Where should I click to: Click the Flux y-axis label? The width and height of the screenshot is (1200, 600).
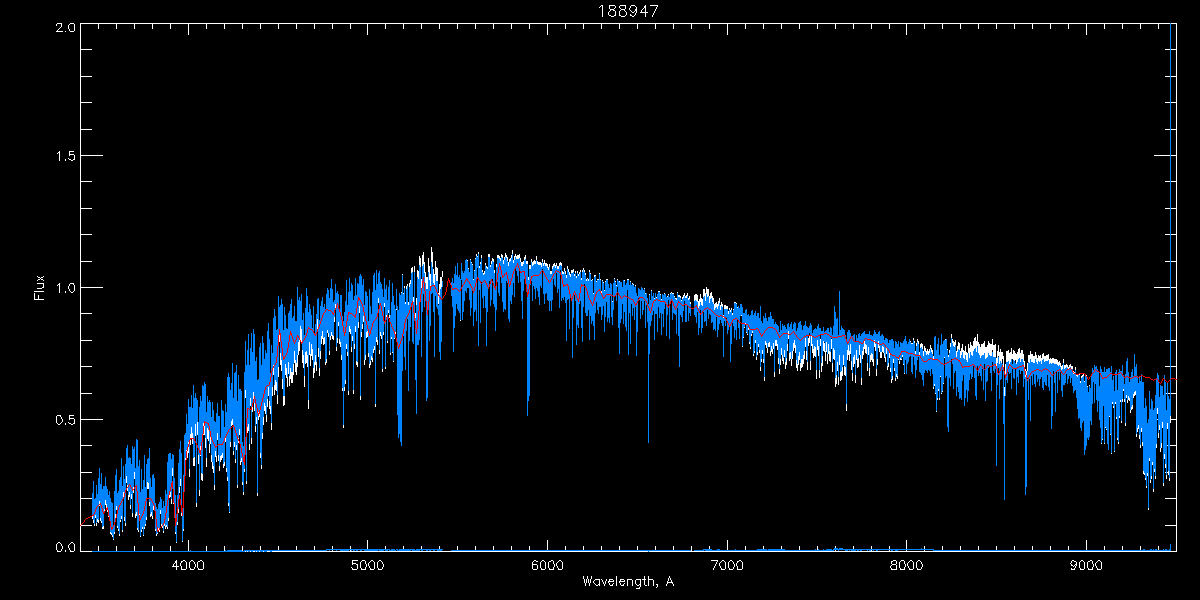(40, 288)
